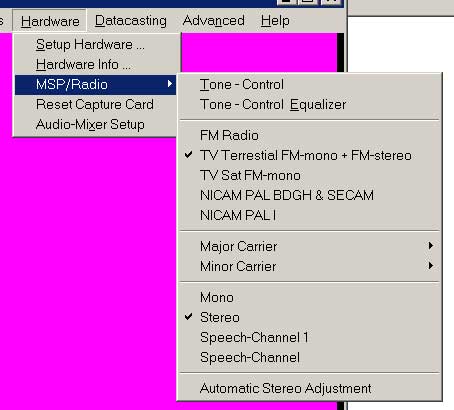Open the Hardware menu
This screenshot has width=454, height=410.
coord(50,21)
